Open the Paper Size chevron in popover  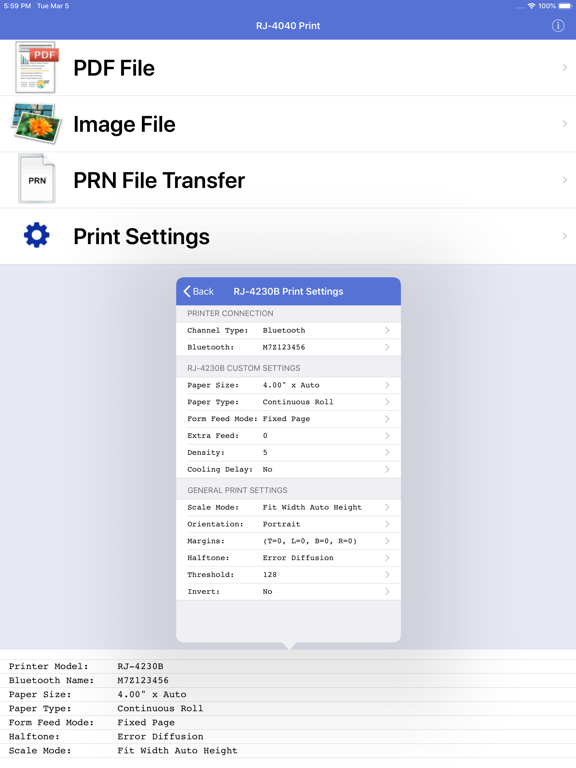387,385
